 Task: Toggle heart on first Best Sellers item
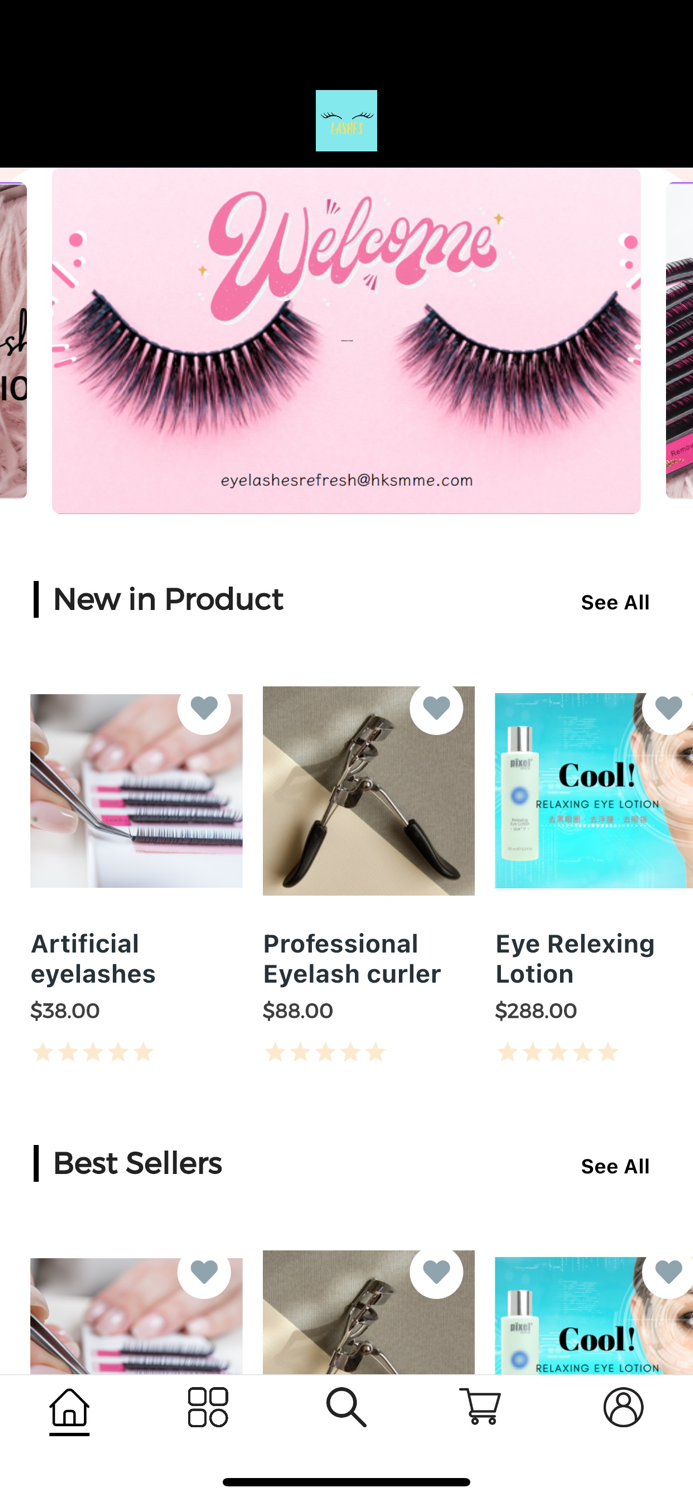click(x=204, y=1272)
